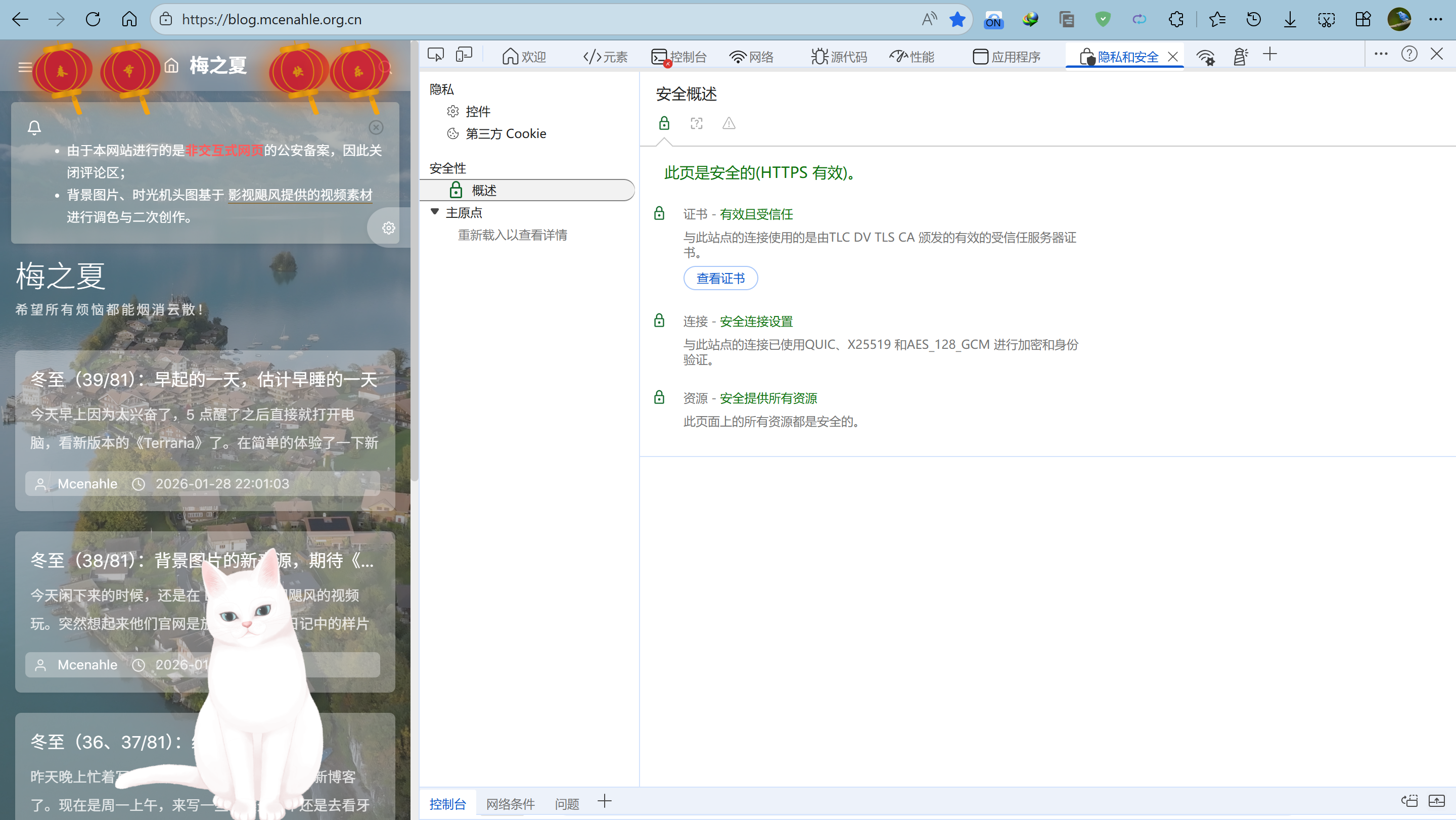Screen dimensions: 1456x820
Task: Click the 查看证书 button
Action: click(720, 278)
